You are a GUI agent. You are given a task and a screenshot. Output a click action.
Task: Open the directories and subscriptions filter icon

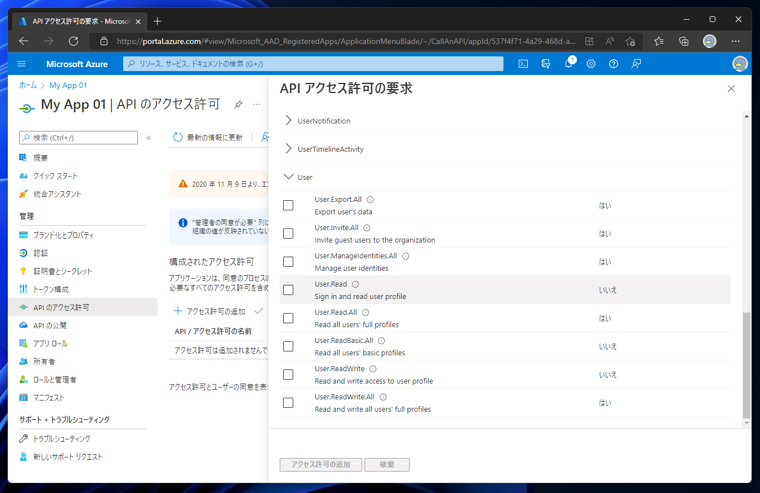546,64
